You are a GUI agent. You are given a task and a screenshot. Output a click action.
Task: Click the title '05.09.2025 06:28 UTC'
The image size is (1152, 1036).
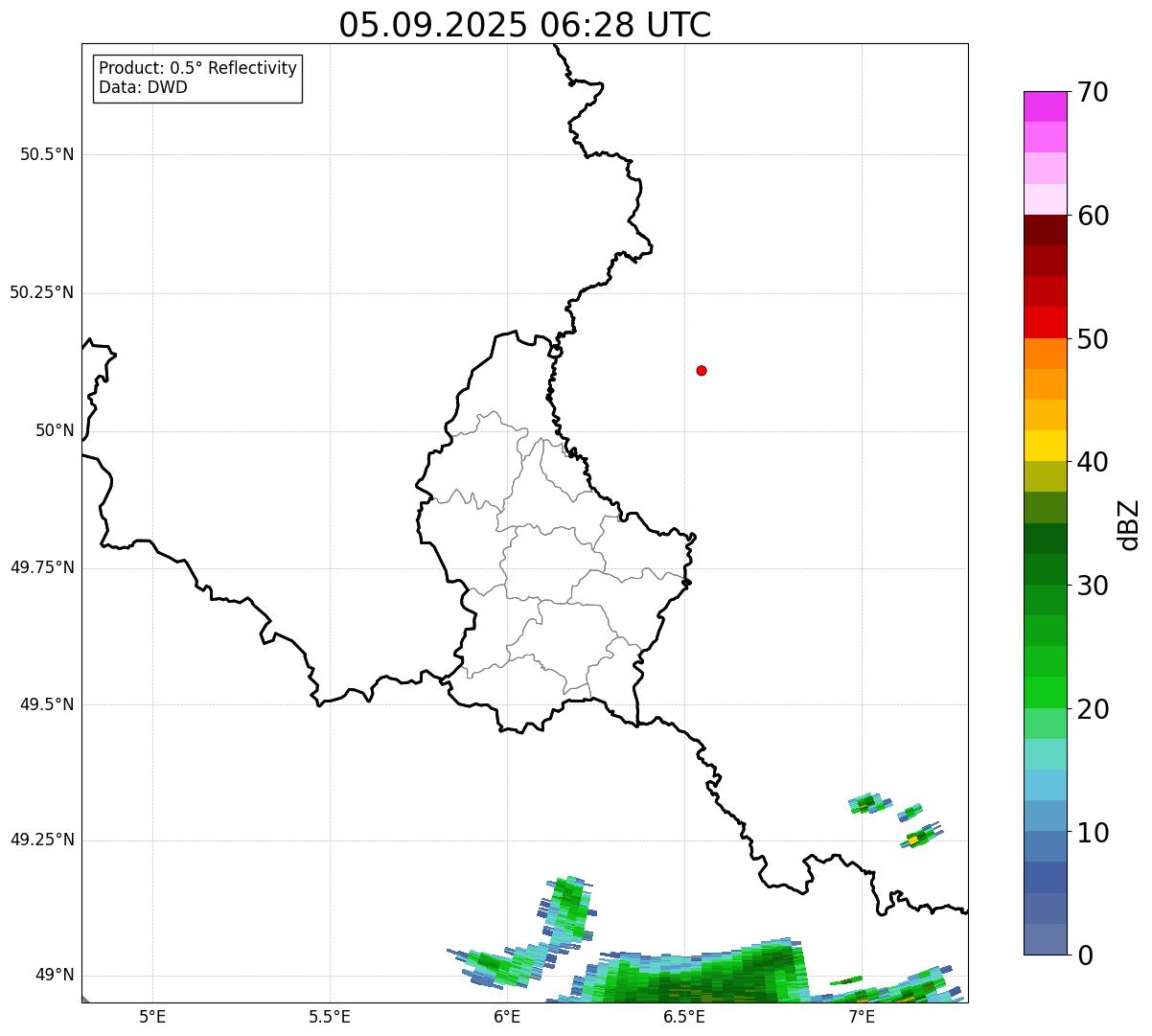click(x=525, y=25)
